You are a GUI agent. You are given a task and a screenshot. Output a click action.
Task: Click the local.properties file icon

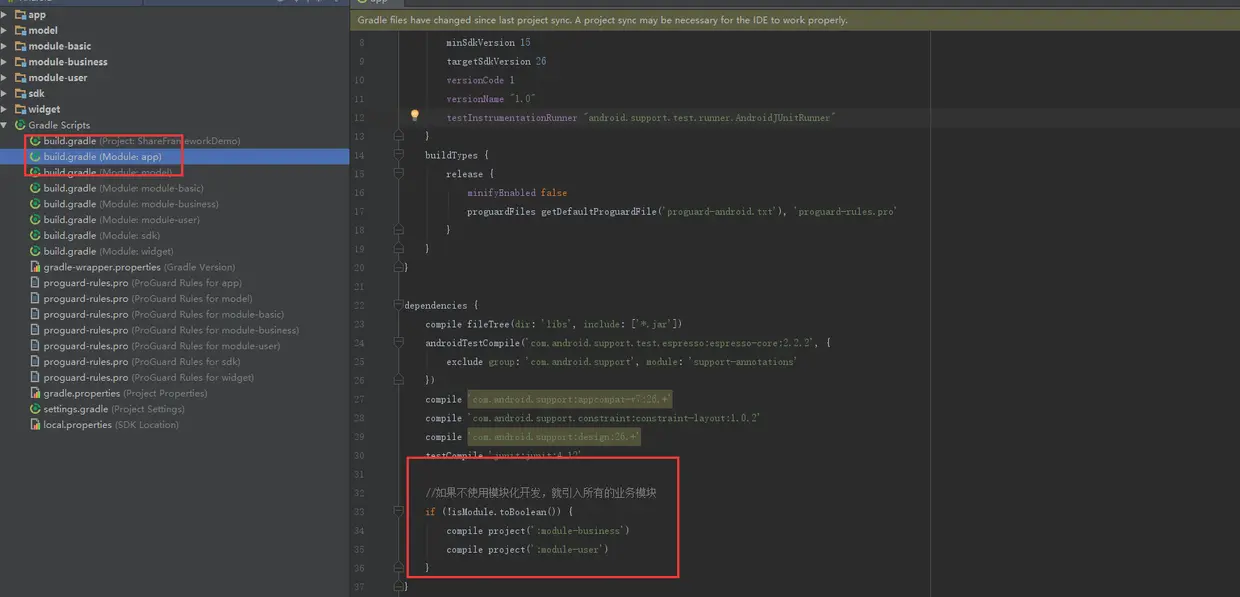click(x=35, y=425)
